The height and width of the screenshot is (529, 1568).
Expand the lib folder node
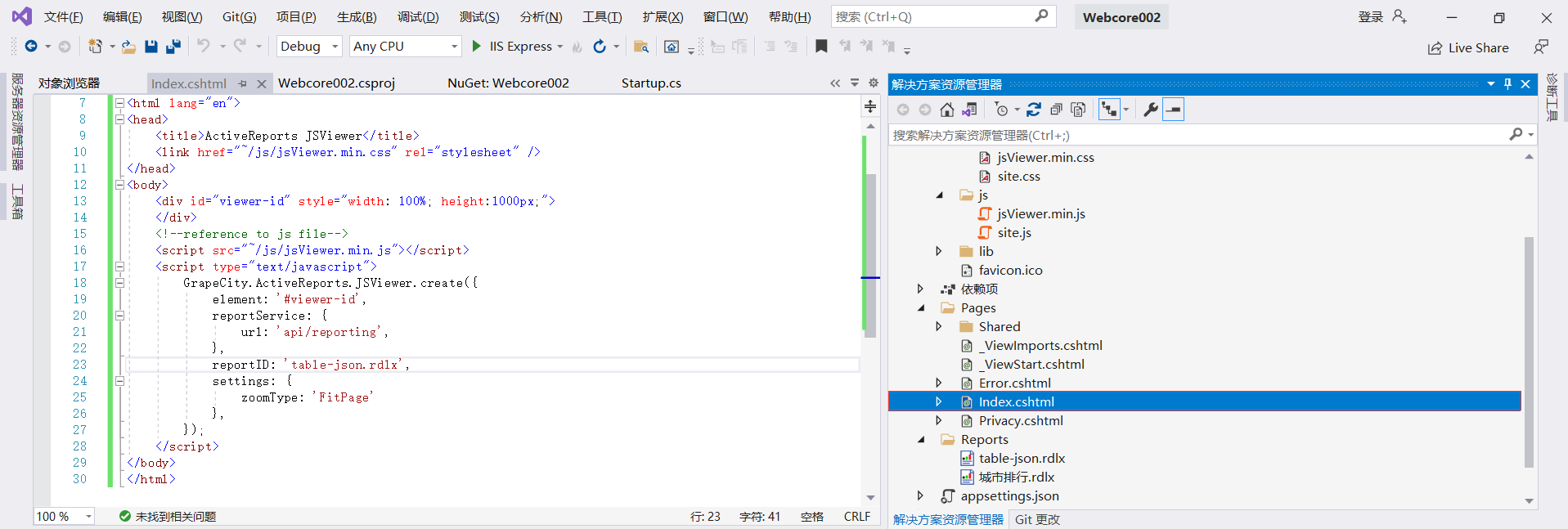(939, 252)
